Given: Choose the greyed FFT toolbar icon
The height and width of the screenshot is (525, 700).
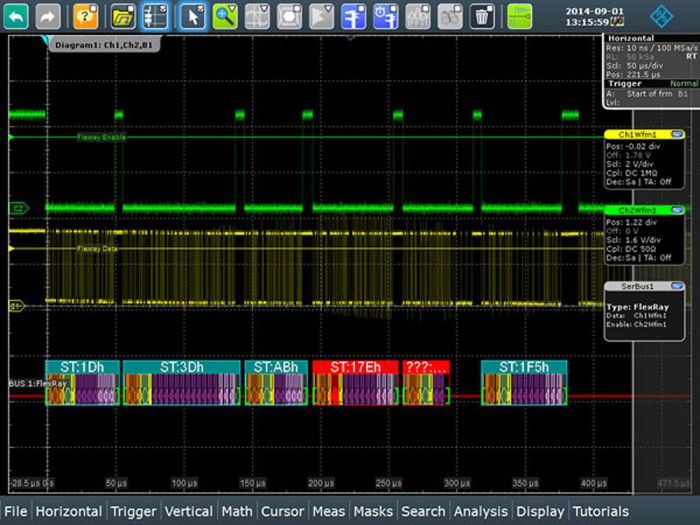Looking at the screenshot, I should click(x=418, y=17).
